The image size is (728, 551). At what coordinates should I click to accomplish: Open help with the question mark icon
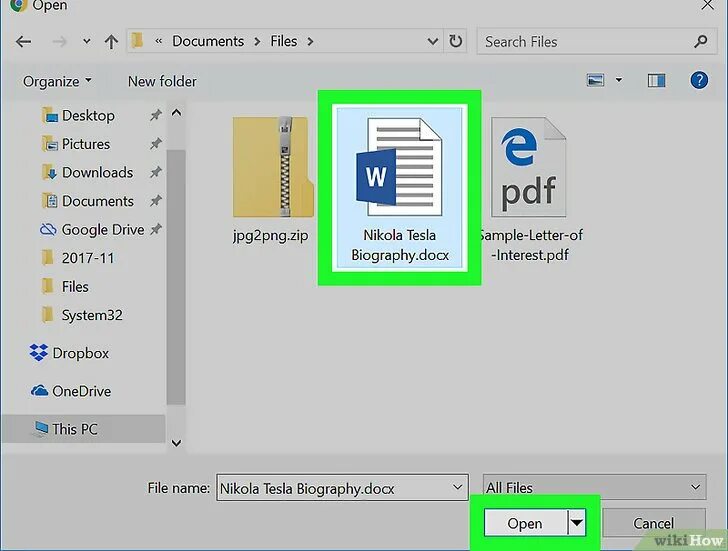point(699,80)
